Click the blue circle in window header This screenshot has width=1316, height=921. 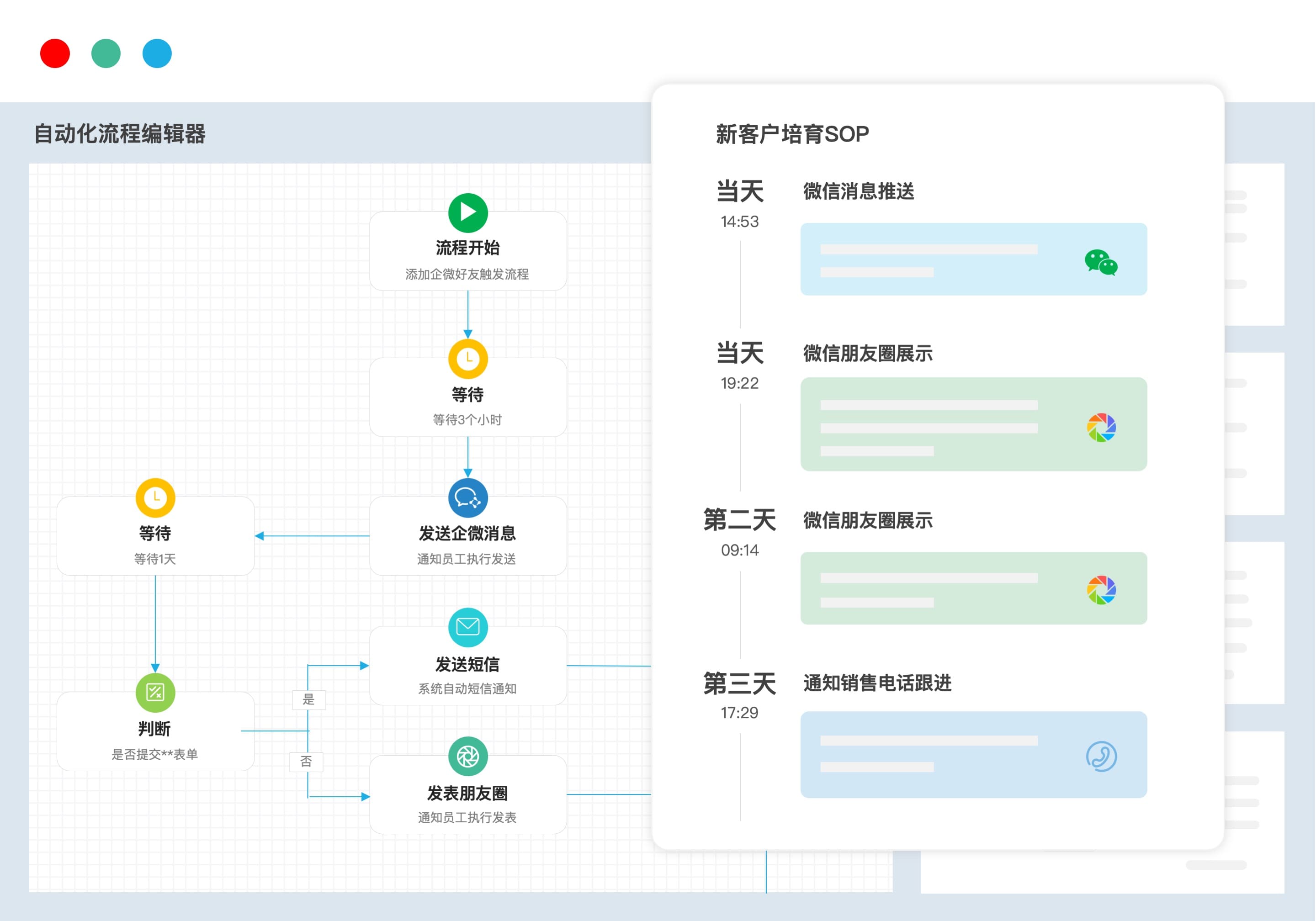pyautogui.click(x=157, y=53)
